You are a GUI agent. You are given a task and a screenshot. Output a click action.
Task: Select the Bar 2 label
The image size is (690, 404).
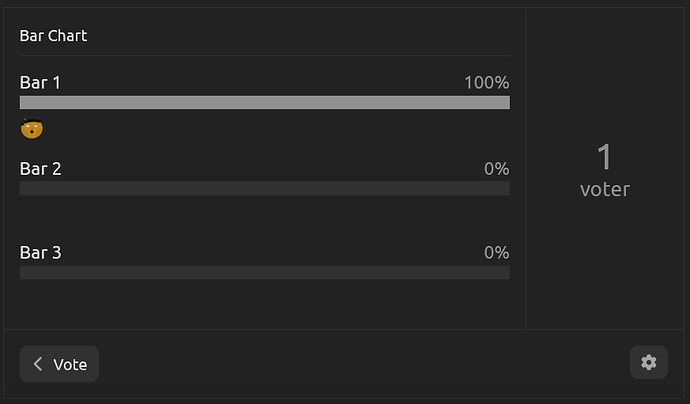[40, 169]
